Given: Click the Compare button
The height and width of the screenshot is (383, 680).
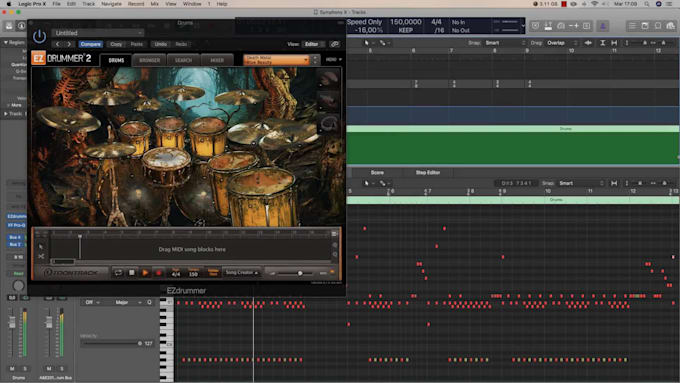Looking at the screenshot, I should coord(91,44).
